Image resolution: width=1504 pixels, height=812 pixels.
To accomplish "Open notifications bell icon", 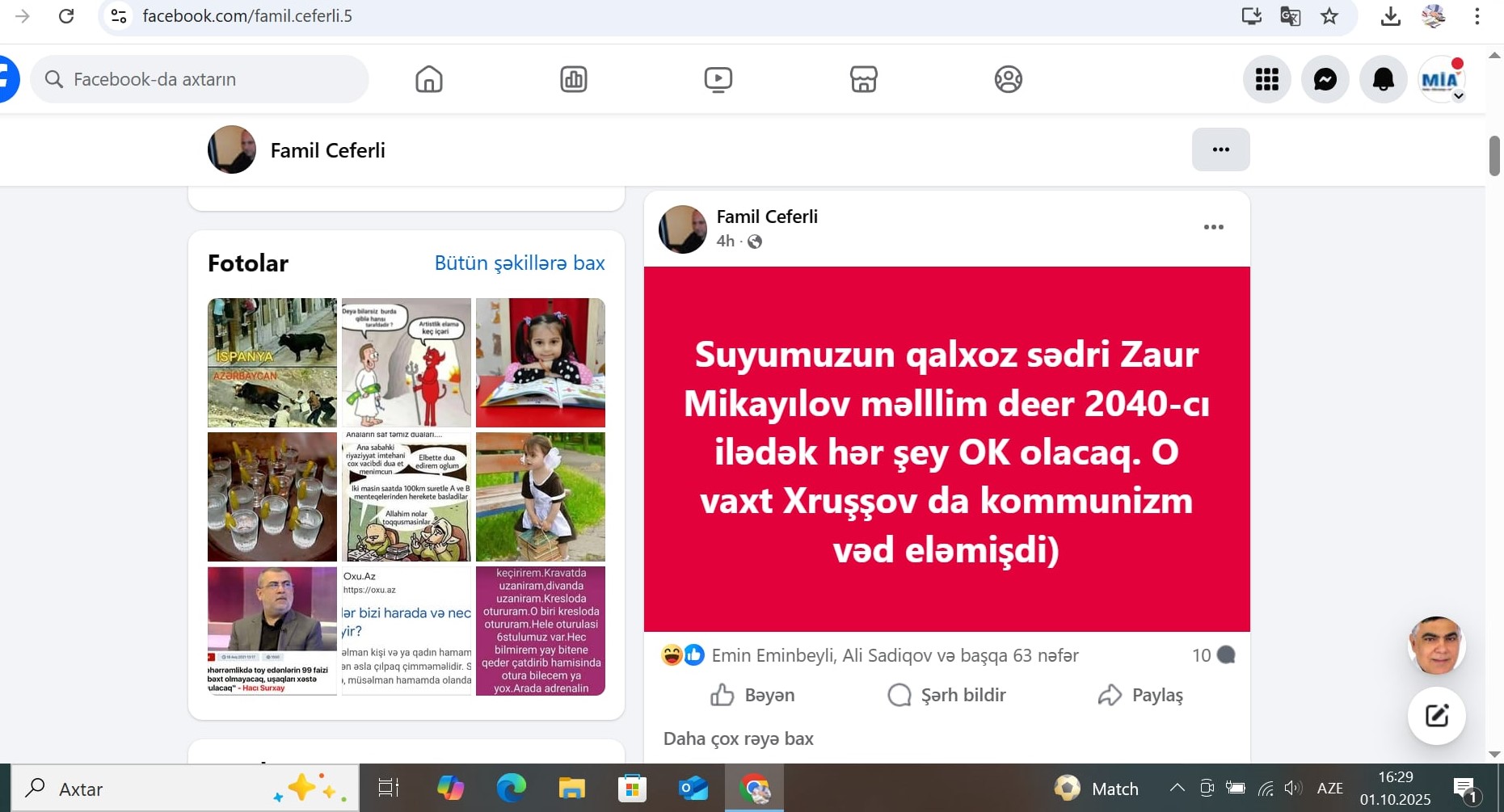I will [1383, 79].
